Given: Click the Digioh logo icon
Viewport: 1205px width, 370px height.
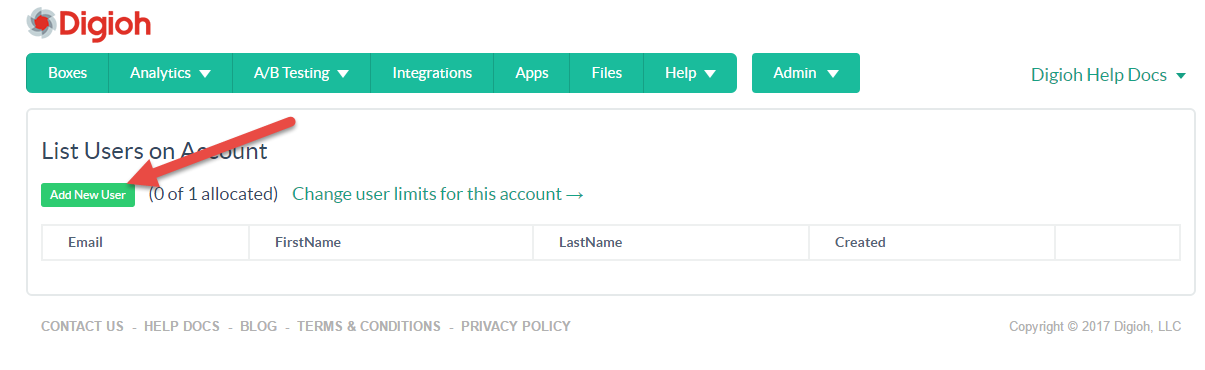Looking at the screenshot, I should pos(41,21).
